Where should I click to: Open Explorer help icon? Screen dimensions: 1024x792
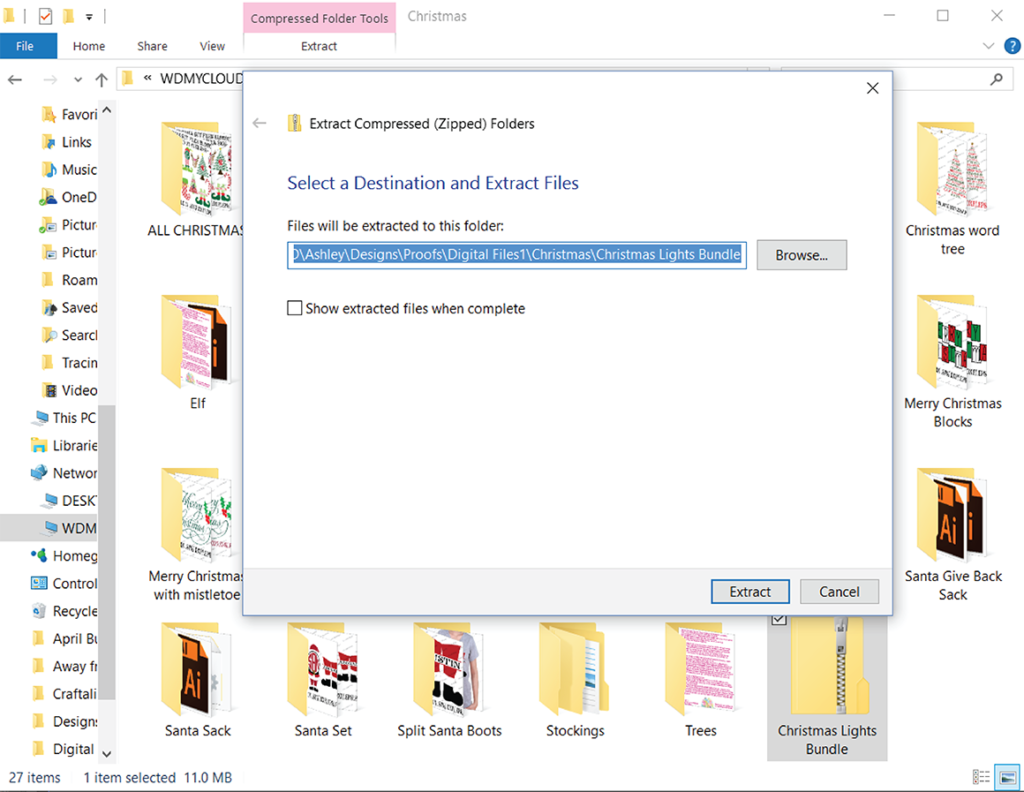point(1012,46)
